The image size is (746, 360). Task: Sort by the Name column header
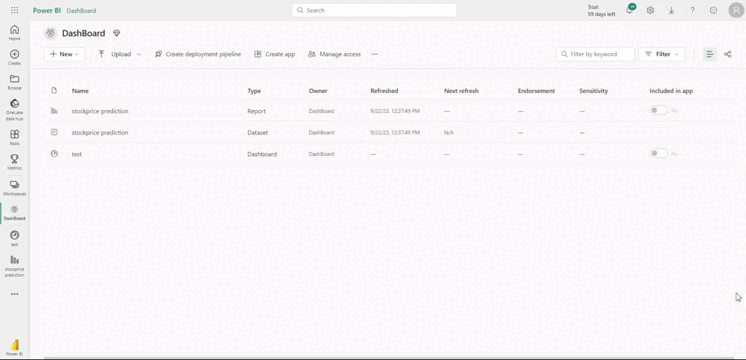(x=80, y=91)
